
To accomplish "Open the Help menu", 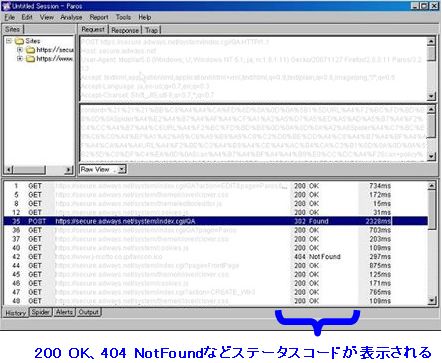I will click(x=145, y=17).
